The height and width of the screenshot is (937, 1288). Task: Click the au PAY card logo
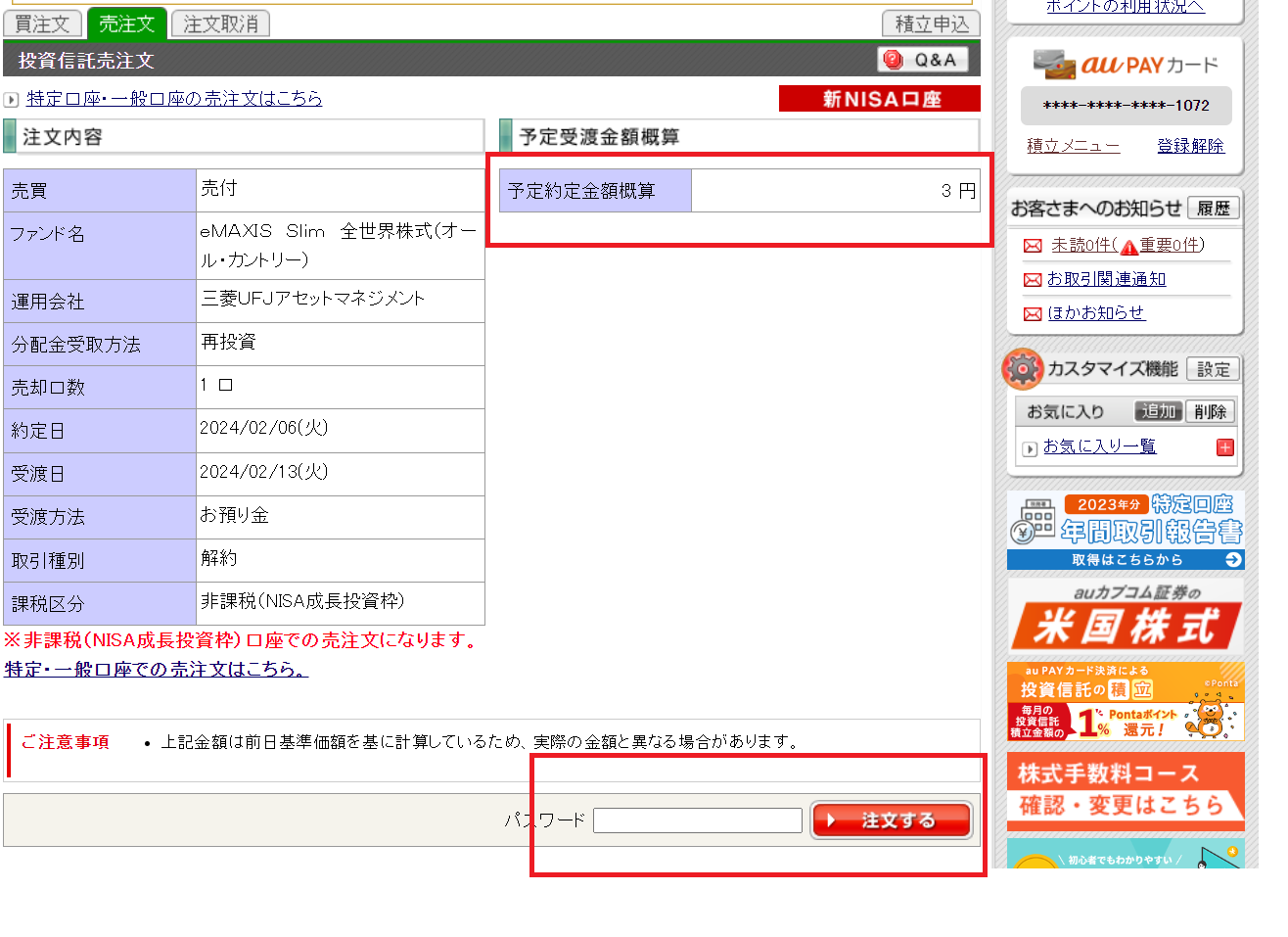pos(1126,65)
